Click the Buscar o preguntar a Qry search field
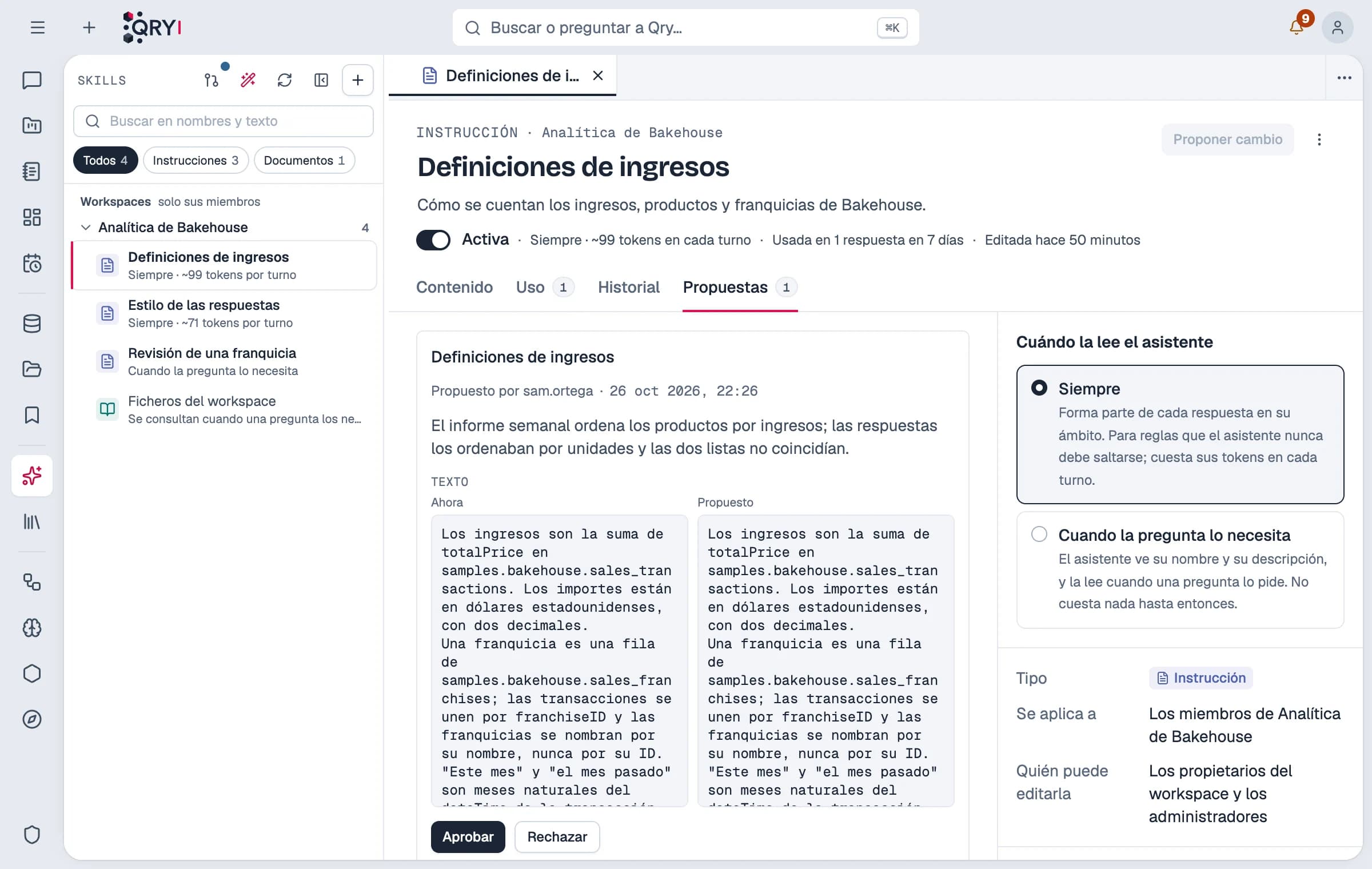 tap(685, 27)
